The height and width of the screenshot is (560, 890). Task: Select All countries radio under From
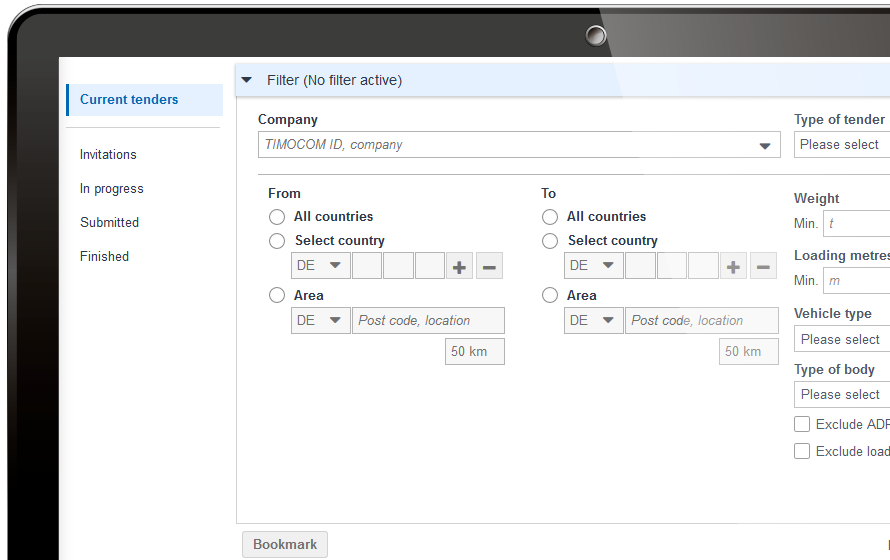click(x=277, y=217)
